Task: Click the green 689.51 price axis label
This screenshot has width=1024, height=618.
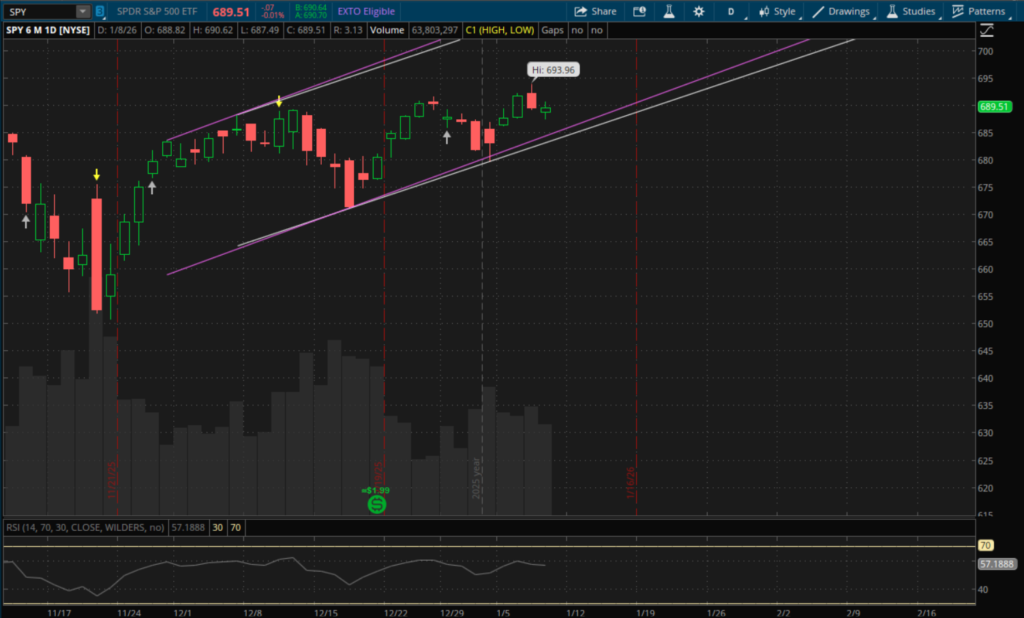Action: click(x=995, y=107)
